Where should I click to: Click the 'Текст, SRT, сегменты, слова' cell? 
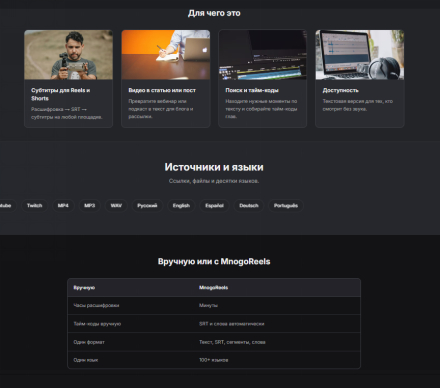(232, 342)
